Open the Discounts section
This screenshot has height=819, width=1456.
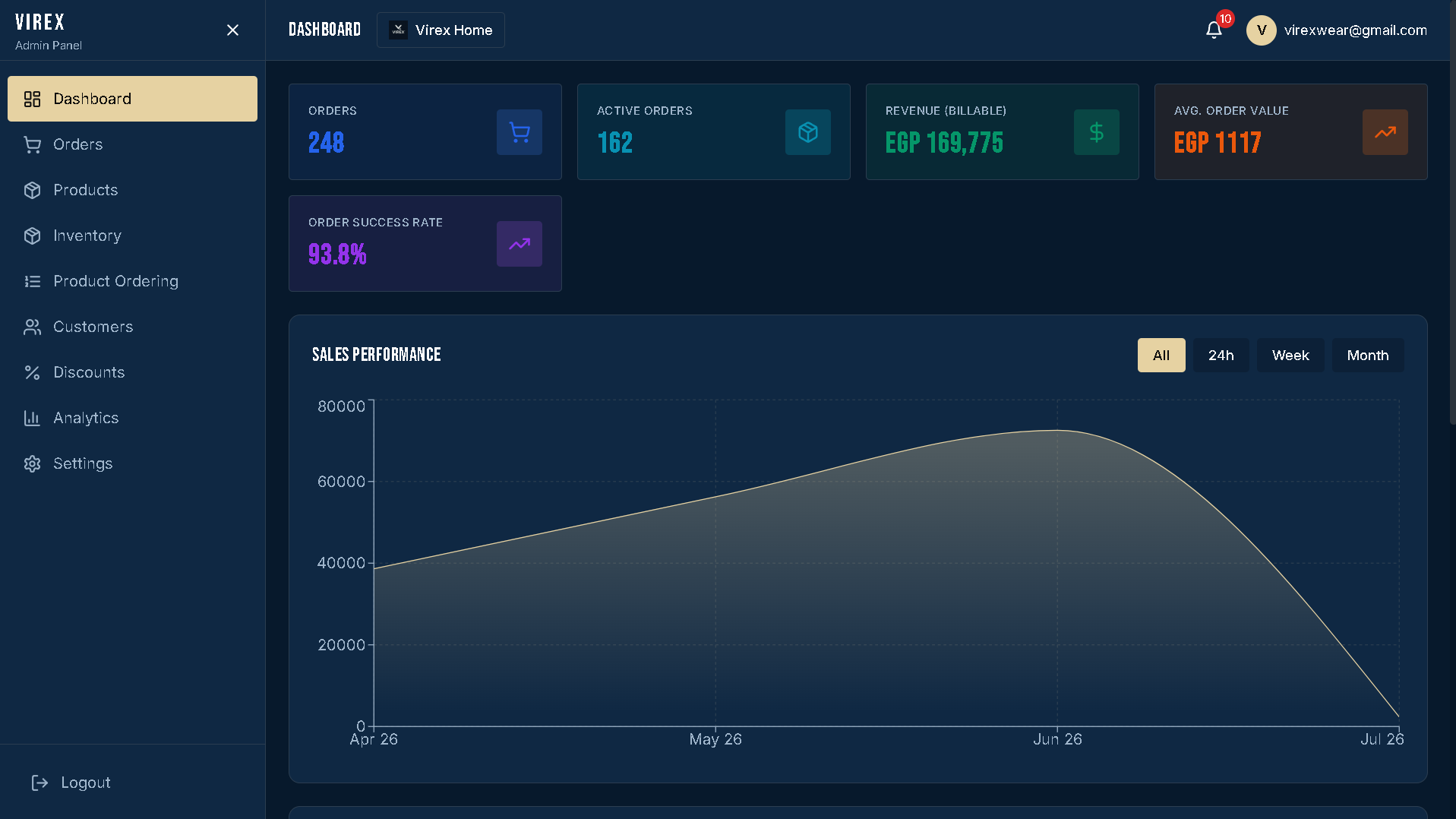click(x=132, y=372)
